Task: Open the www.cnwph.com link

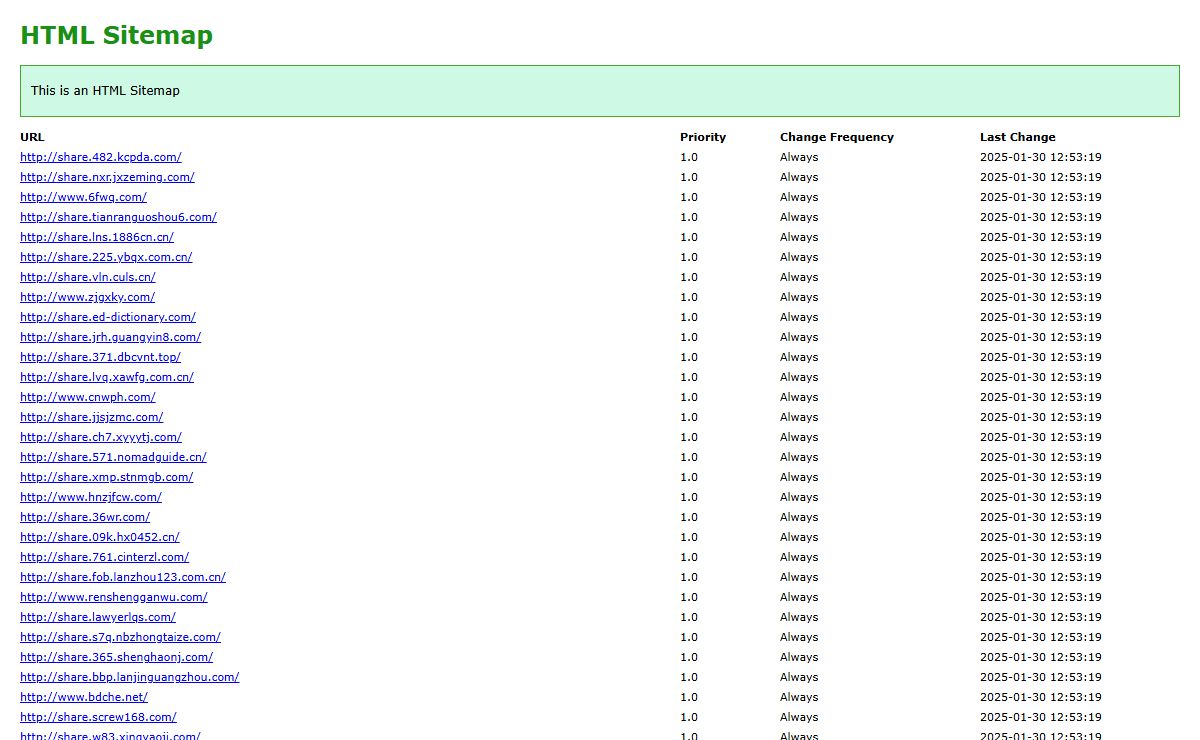Action: click(88, 397)
